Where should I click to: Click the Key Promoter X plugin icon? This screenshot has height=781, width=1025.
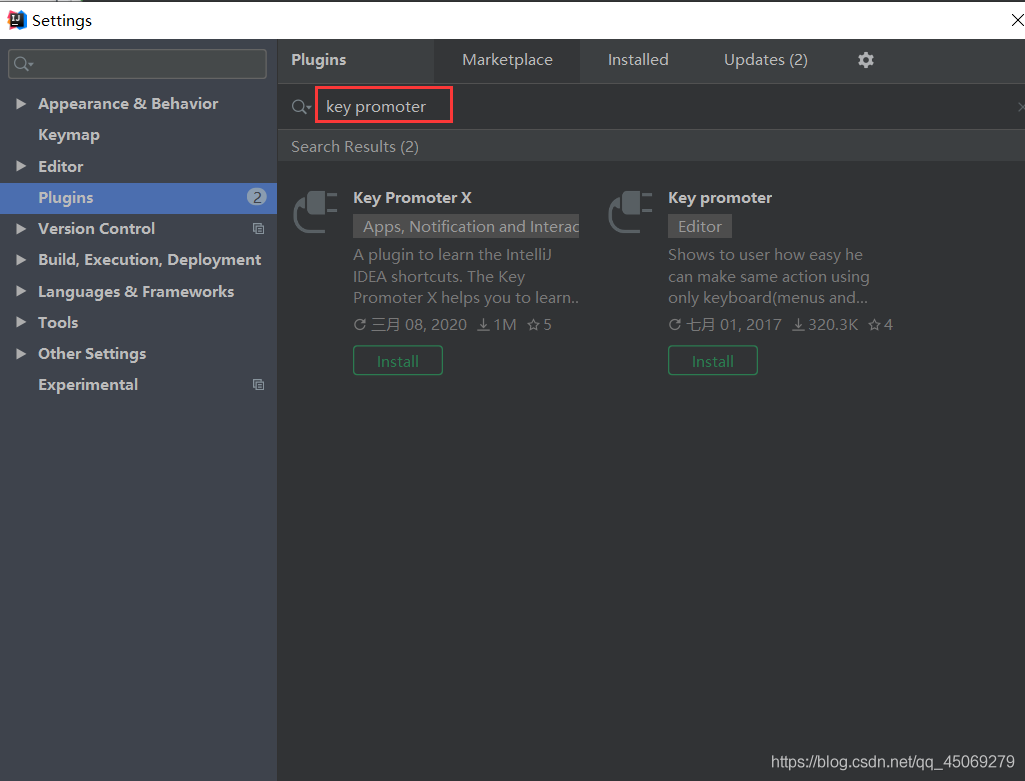316,211
